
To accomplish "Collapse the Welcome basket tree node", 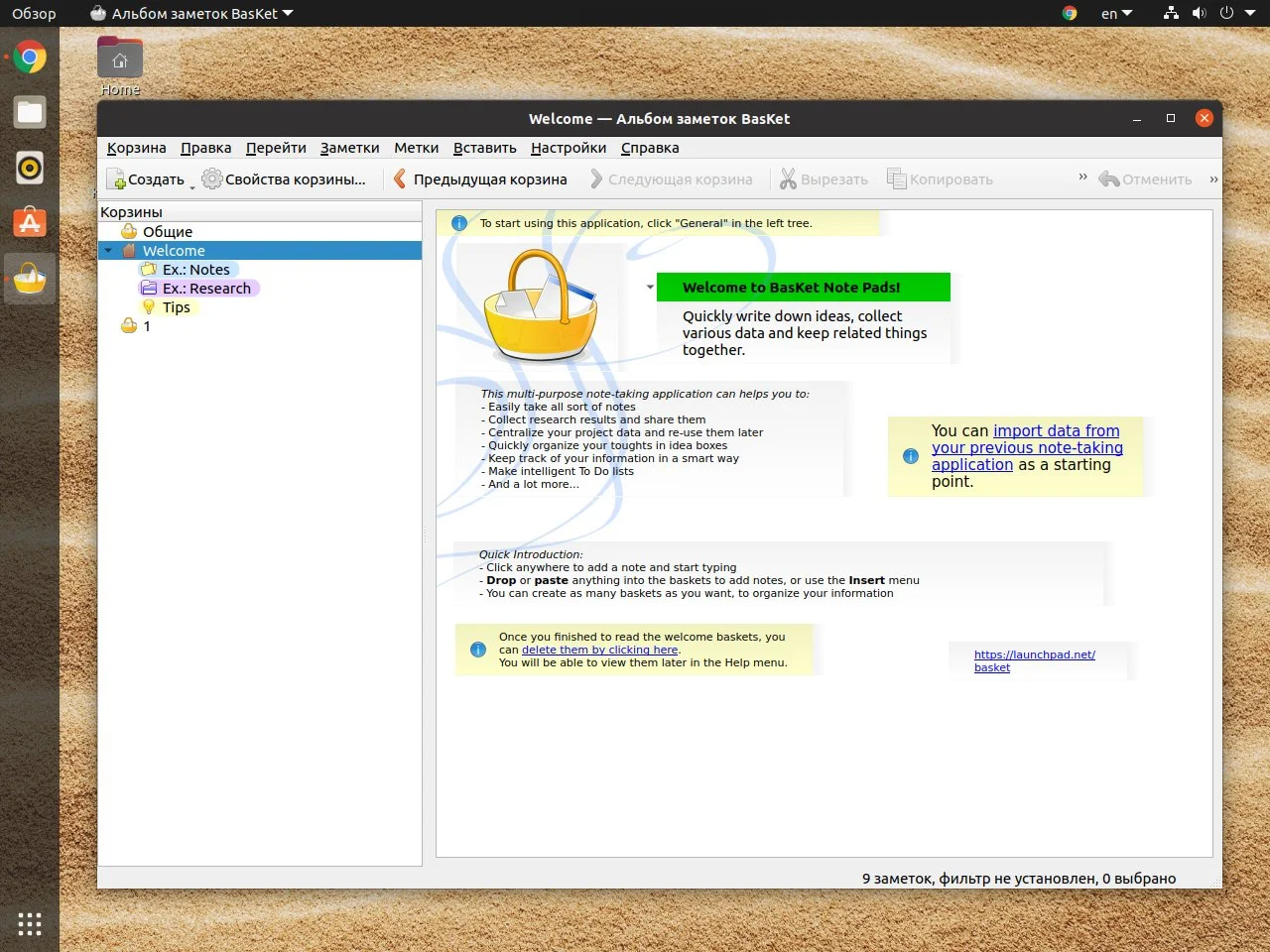I will [108, 251].
